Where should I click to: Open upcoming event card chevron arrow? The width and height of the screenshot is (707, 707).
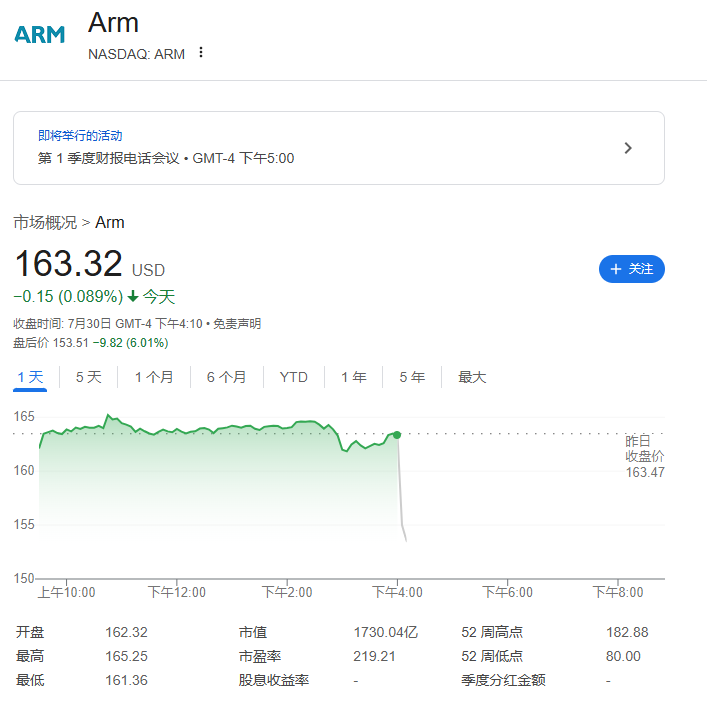point(628,148)
